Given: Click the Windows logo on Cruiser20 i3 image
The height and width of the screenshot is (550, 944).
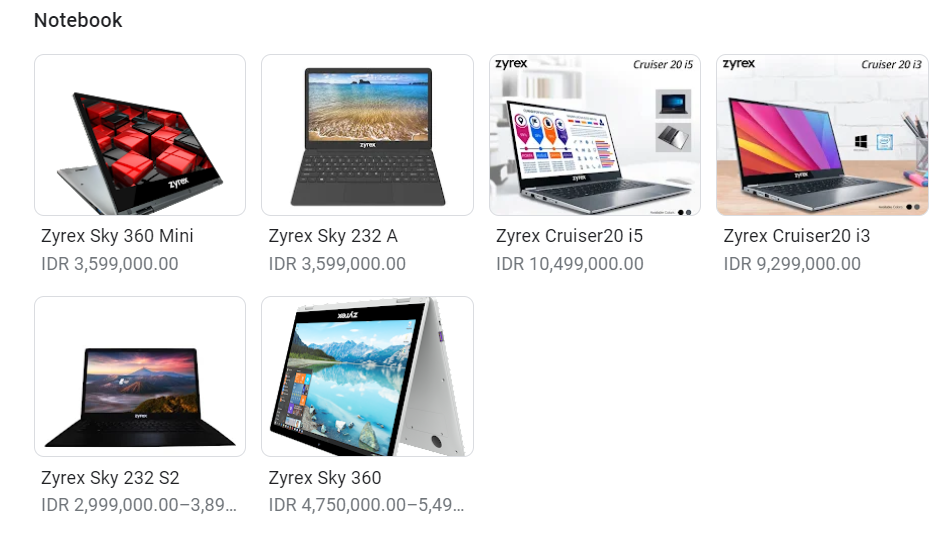Looking at the screenshot, I should [861, 143].
